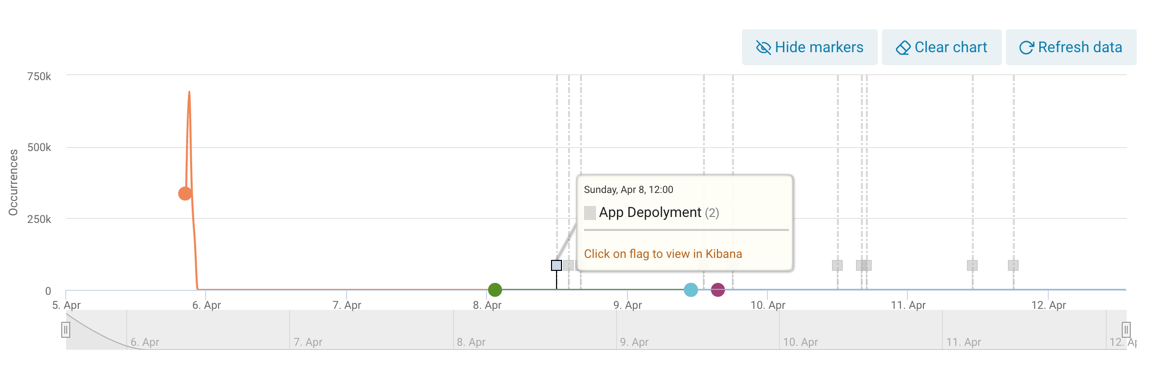Click the '7. Apr' axis label

pos(347,305)
